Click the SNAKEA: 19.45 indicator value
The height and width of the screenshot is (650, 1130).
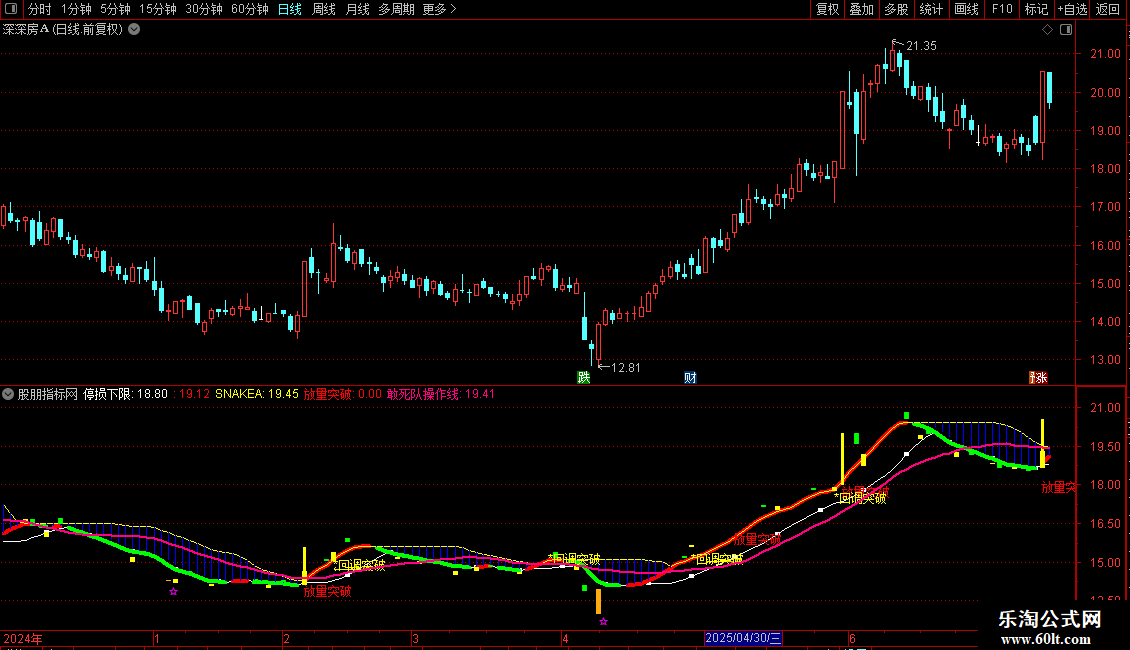point(257,394)
